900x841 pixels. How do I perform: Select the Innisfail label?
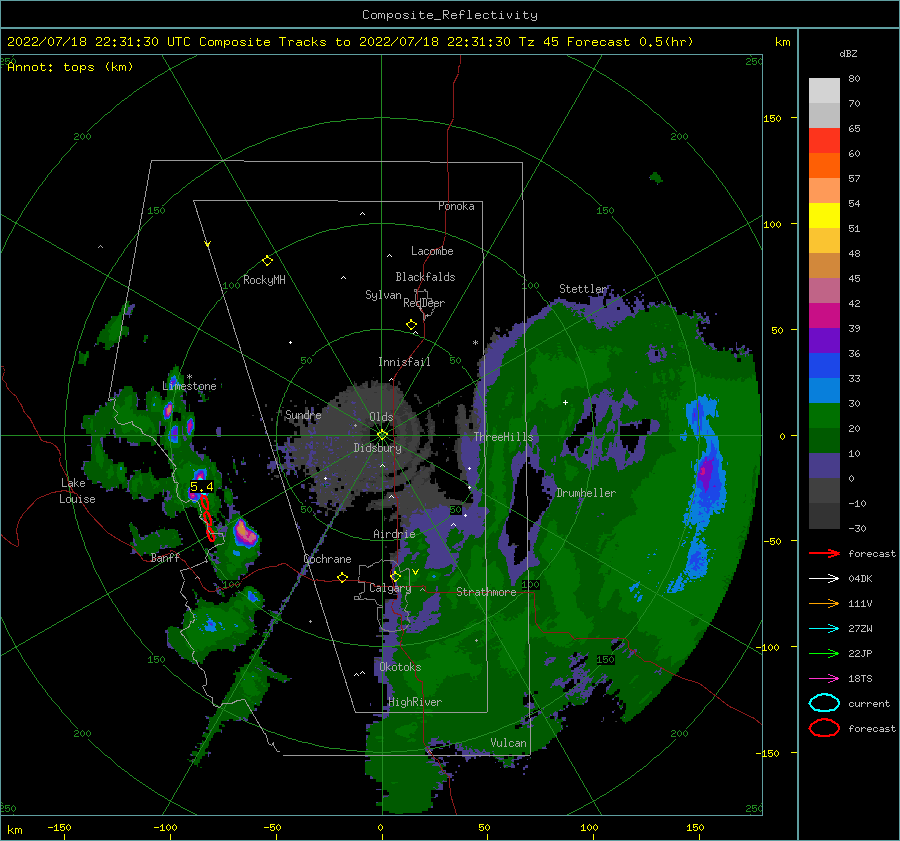tap(404, 362)
